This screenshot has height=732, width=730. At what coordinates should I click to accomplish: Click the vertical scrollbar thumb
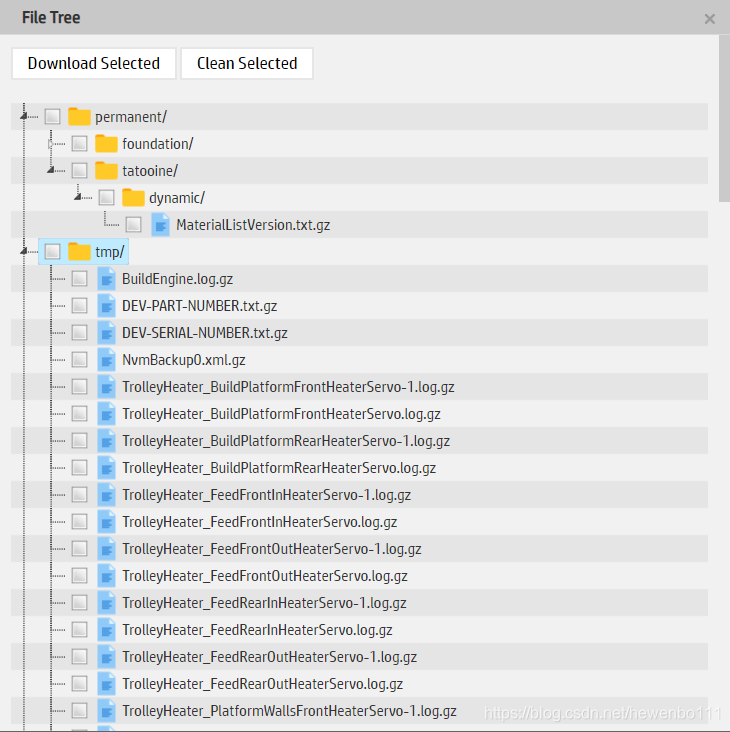point(724,118)
